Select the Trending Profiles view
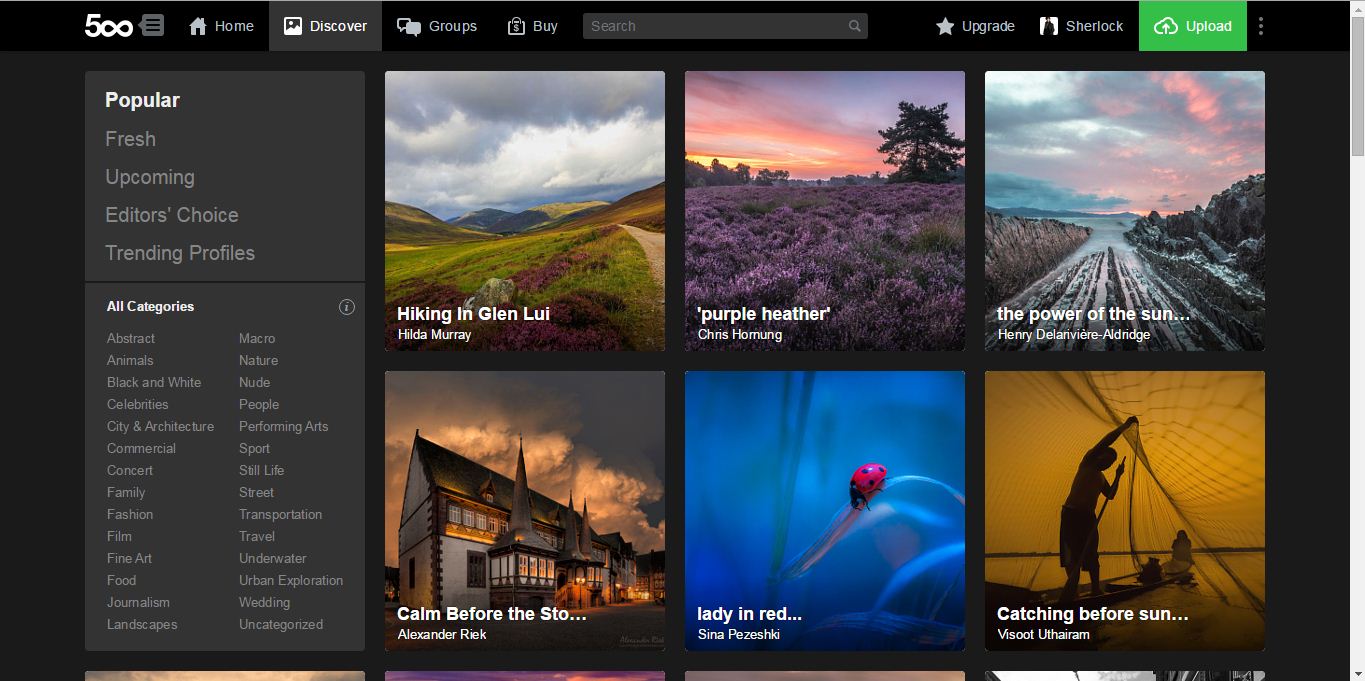 point(179,253)
